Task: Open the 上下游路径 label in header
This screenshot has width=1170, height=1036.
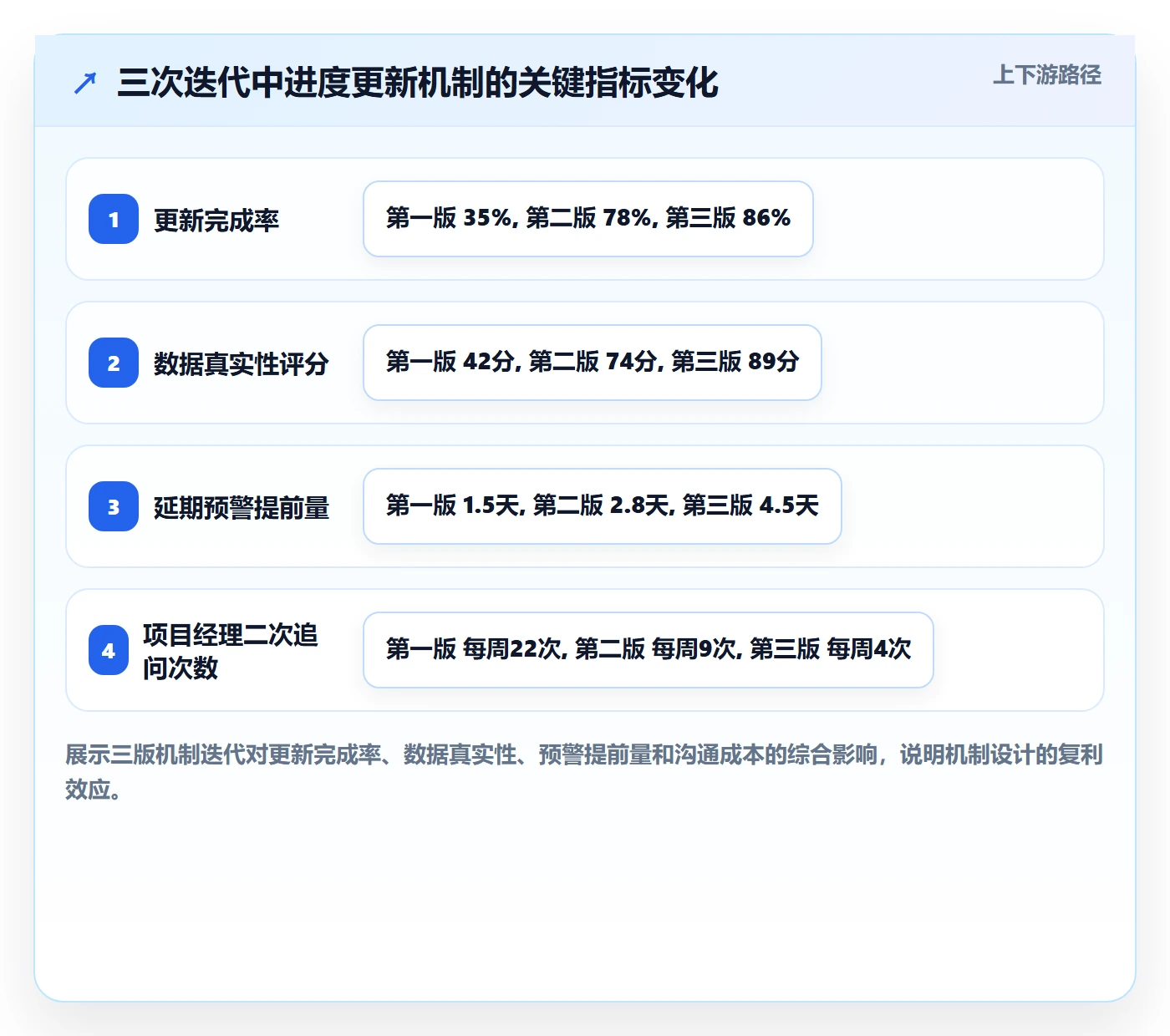Action: [x=1047, y=74]
